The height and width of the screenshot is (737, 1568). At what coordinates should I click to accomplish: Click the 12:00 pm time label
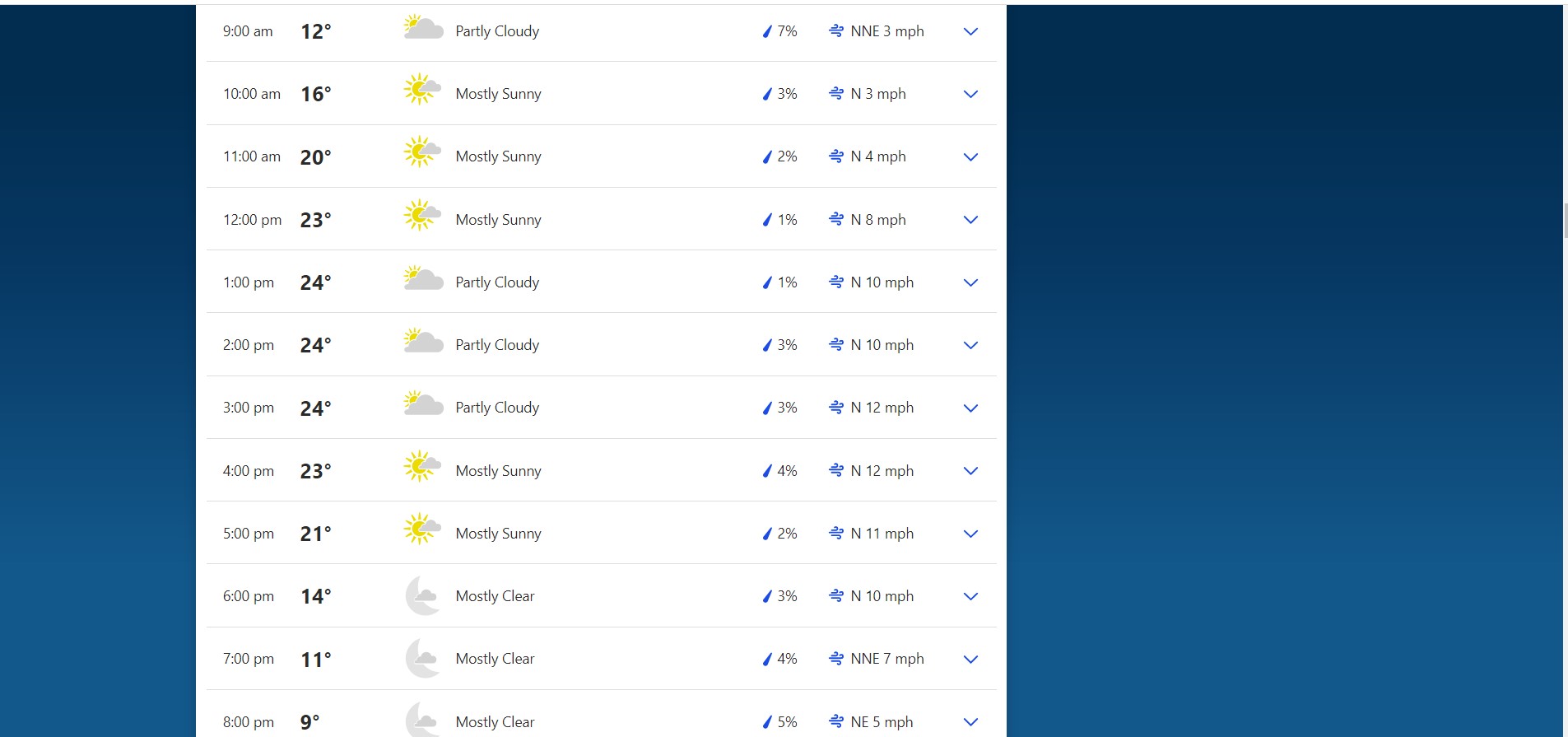252,220
